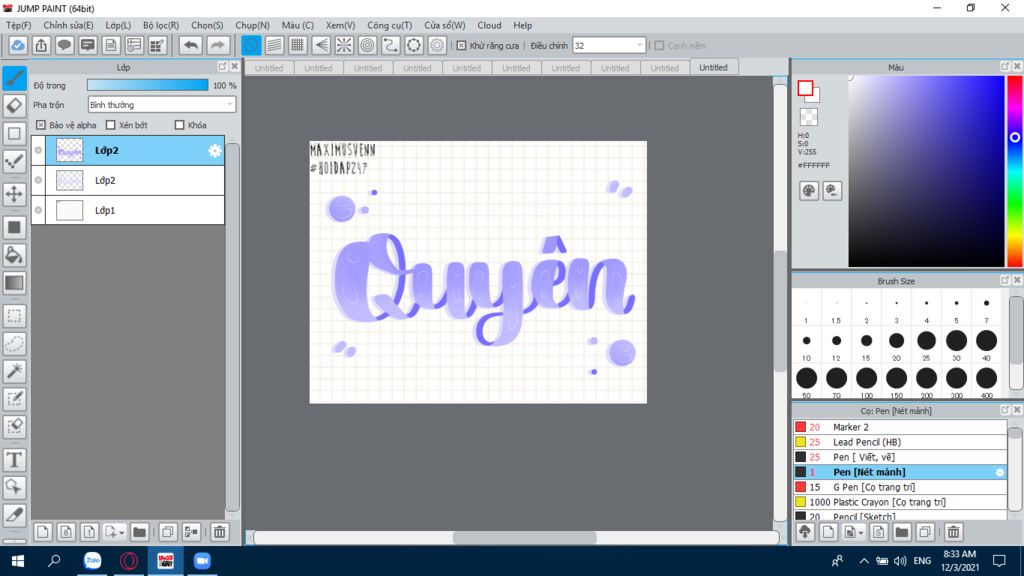Select the Lớp1 layer thumbnail
This screenshot has height=576, width=1024.
pyautogui.click(x=69, y=210)
